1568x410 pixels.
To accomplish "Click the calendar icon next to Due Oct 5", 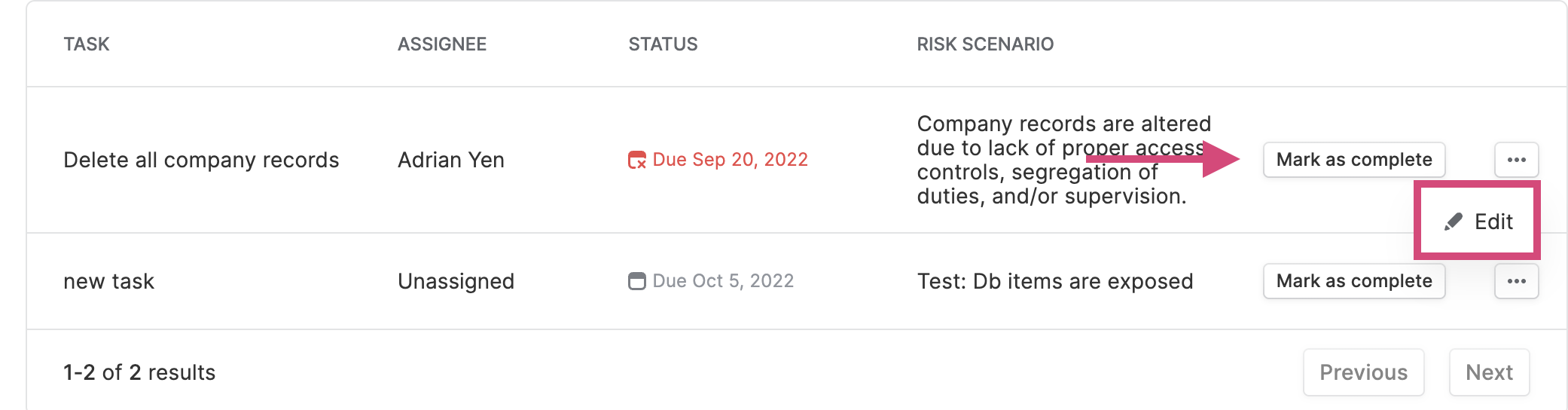I will [x=637, y=281].
